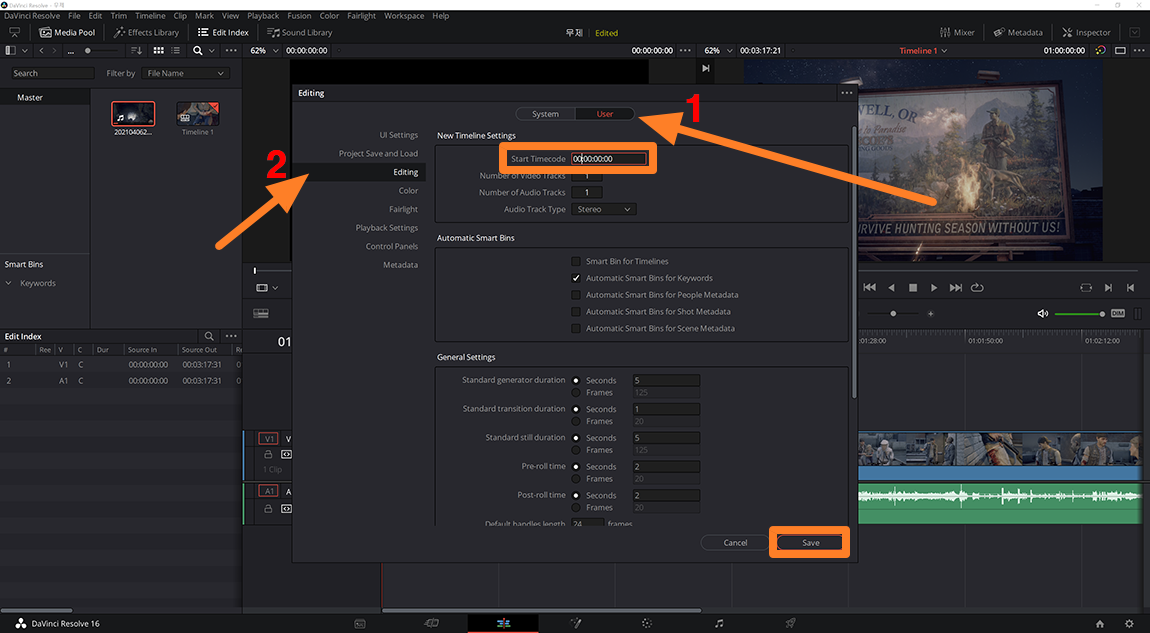Cancel the preferences dialog
This screenshot has width=1150, height=633.
pos(735,543)
